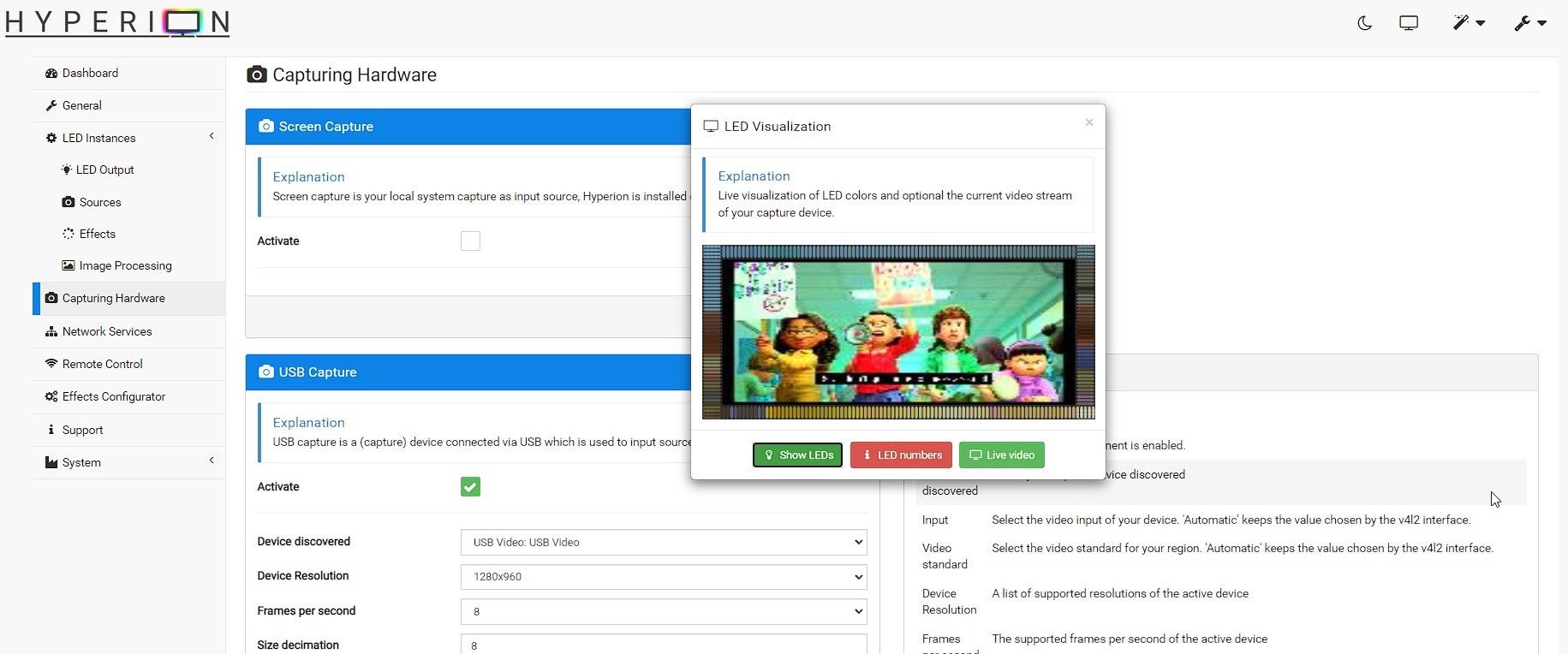Click the Size decimation input field
The width and height of the screenshot is (1568, 654).
coord(664,645)
